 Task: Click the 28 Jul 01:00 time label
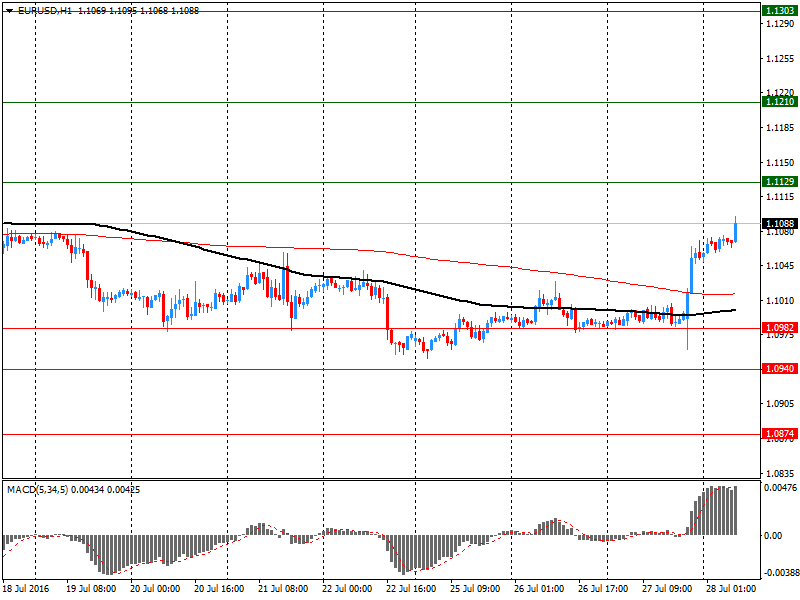click(x=731, y=589)
